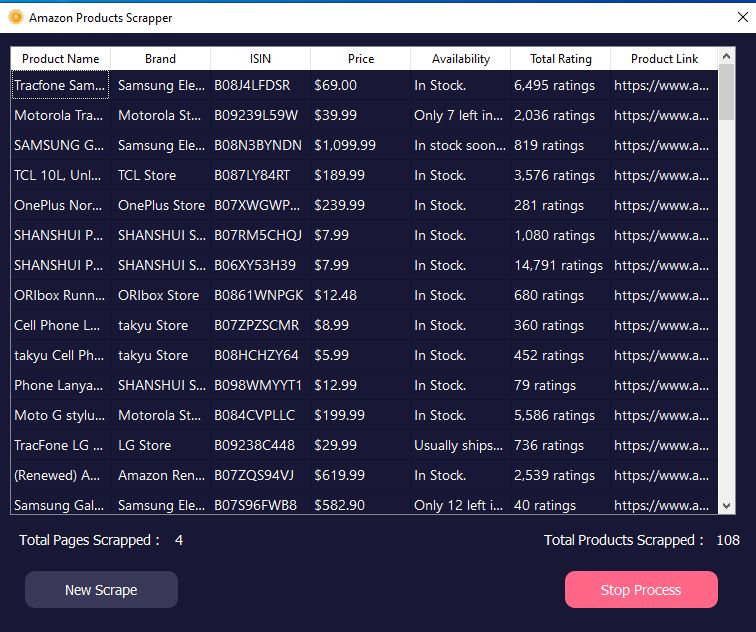Click the LG Store brand cell
The height and width of the screenshot is (632, 756).
(x=161, y=445)
